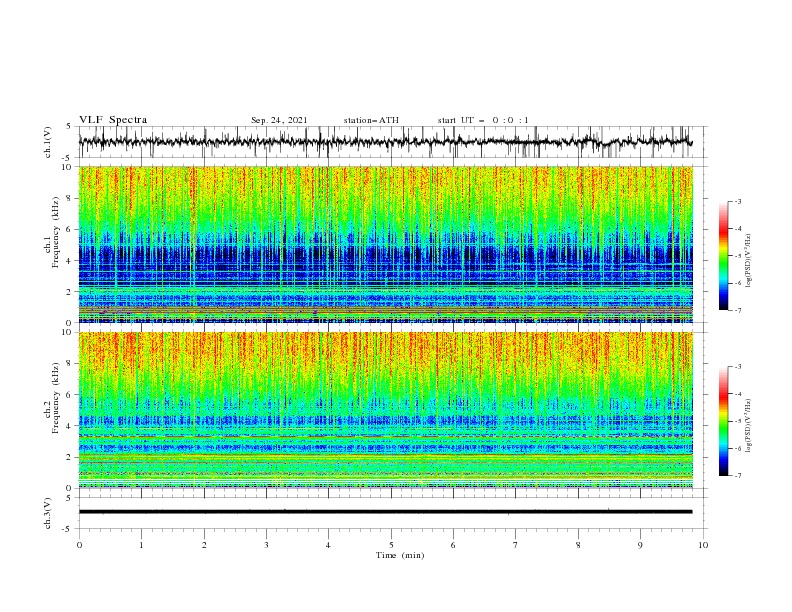Click the ch.2 Frequency (kHz) axis label

[x=52, y=398]
